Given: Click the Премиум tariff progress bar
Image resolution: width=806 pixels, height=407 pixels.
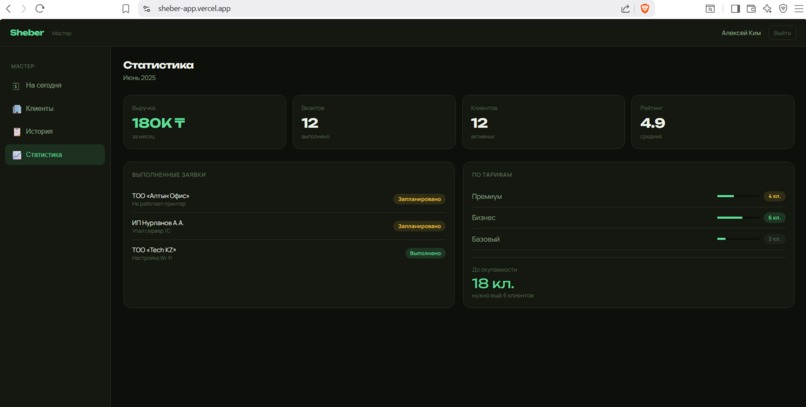Looking at the screenshot, I should tap(738, 196).
